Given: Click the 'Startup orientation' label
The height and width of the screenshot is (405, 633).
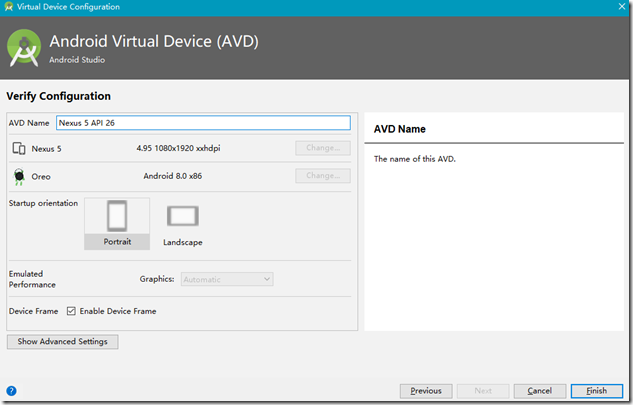Looking at the screenshot, I should 43,203.
